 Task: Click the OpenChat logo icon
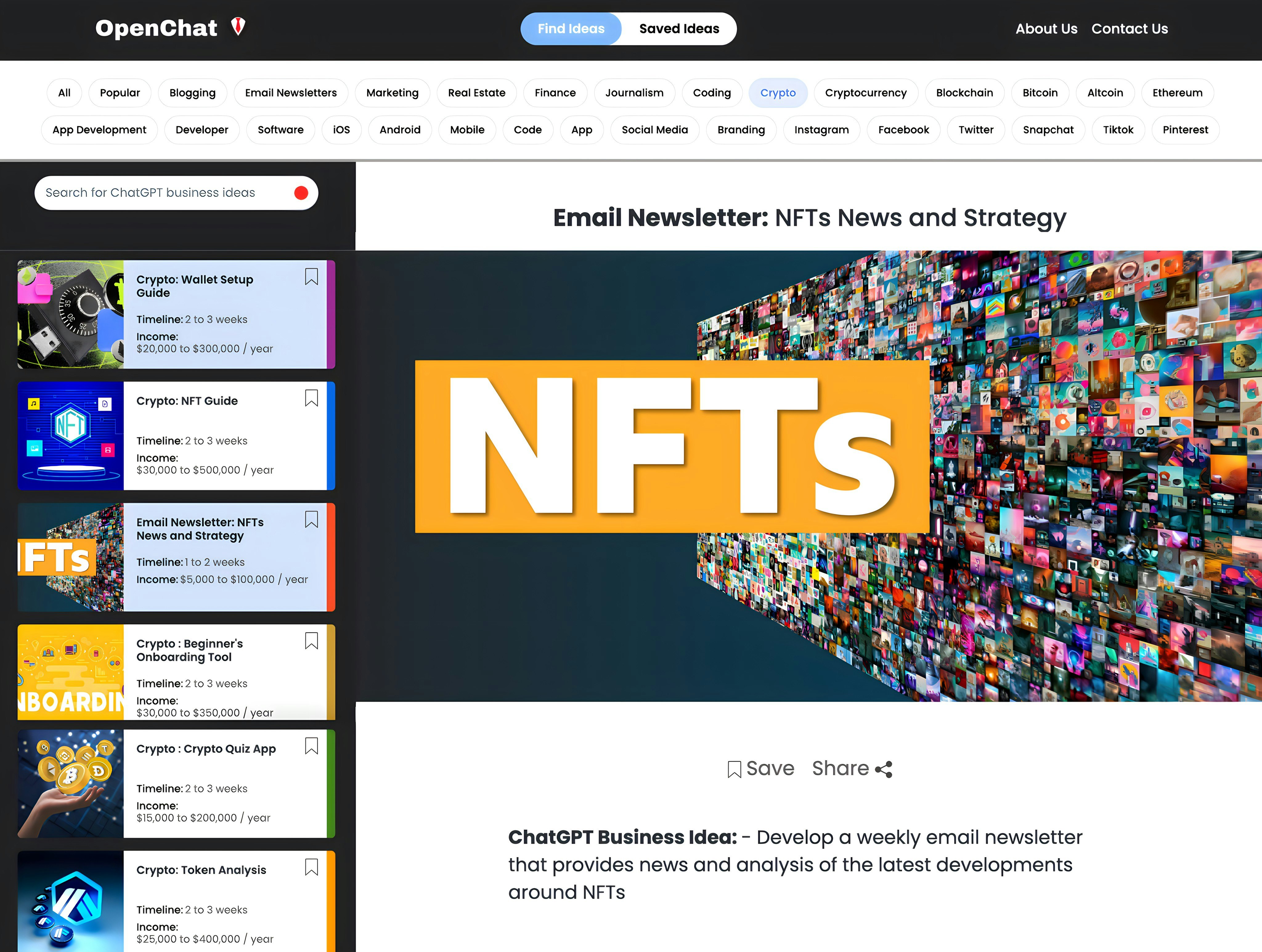[x=238, y=27]
